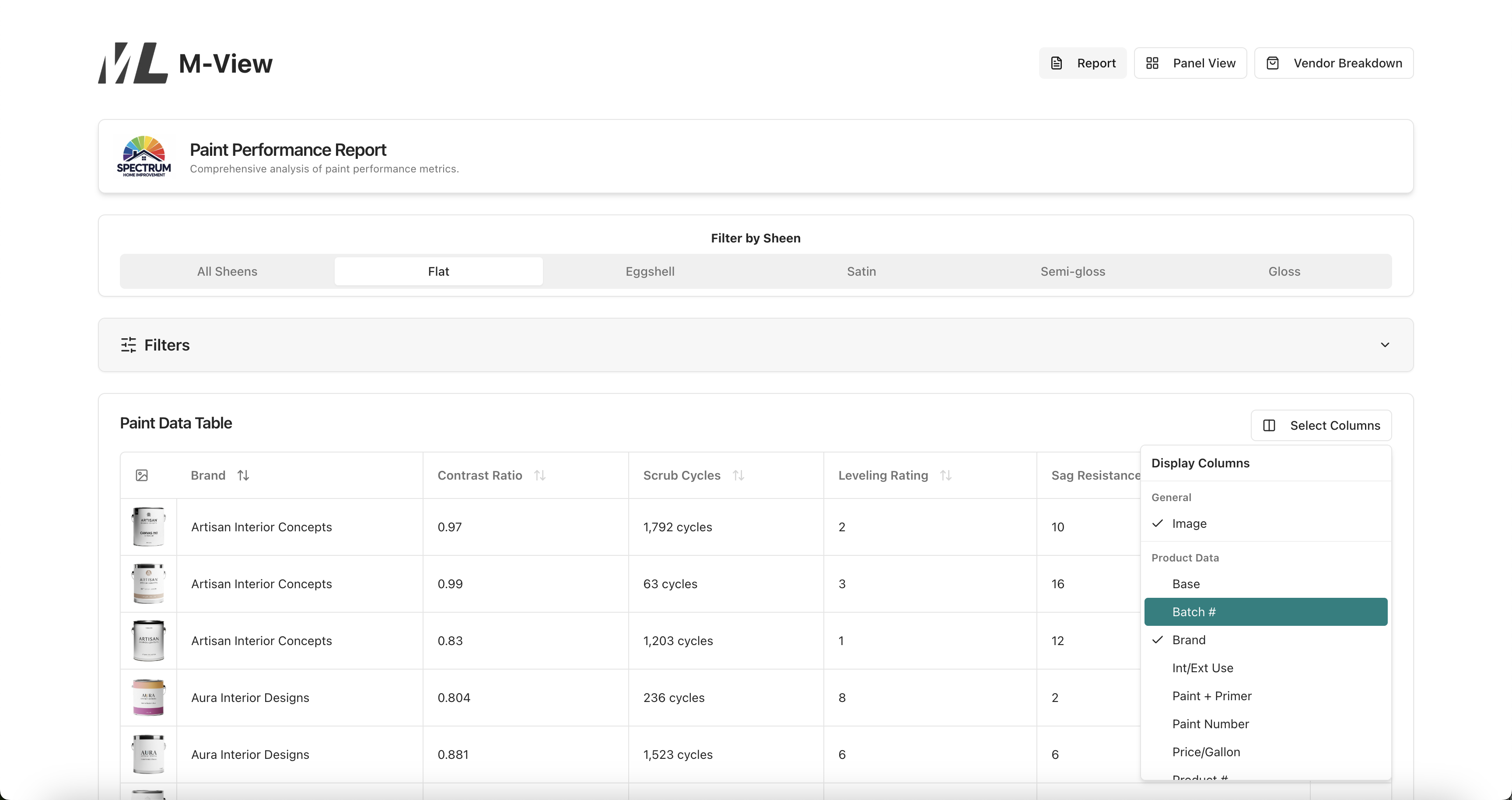Select the Semi-gloss sheen tab

(1072, 271)
